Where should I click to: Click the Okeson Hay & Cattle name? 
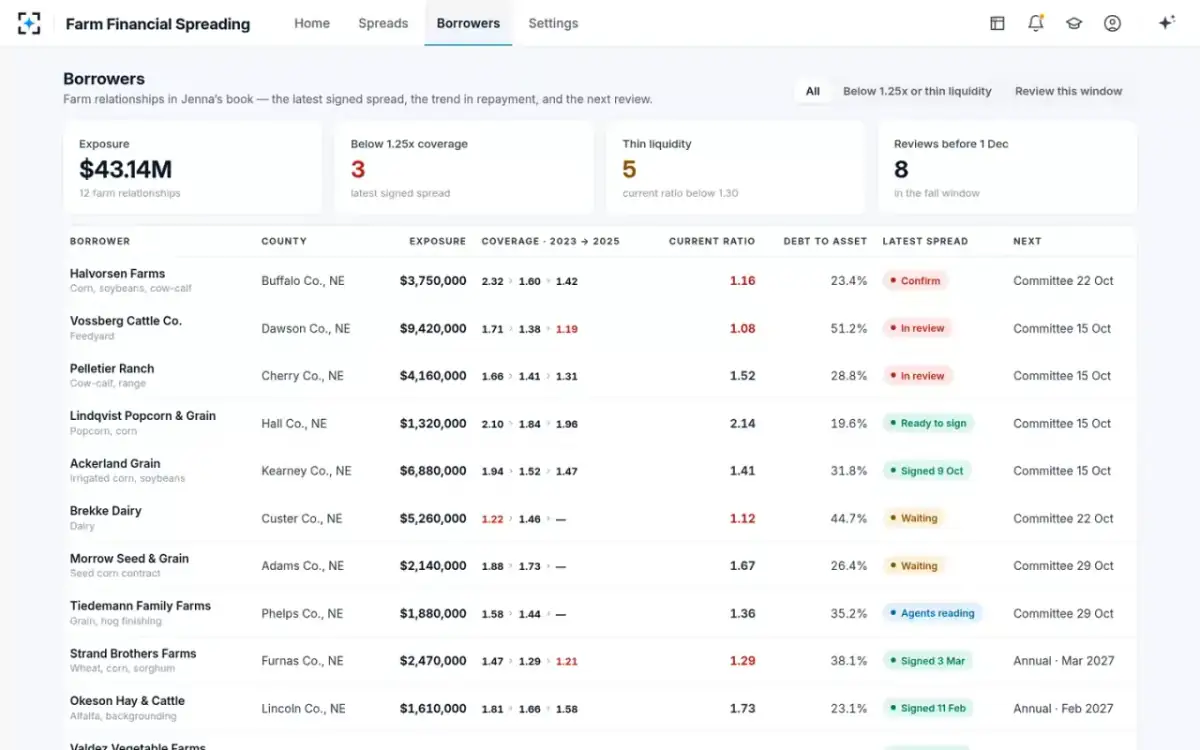(127, 701)
